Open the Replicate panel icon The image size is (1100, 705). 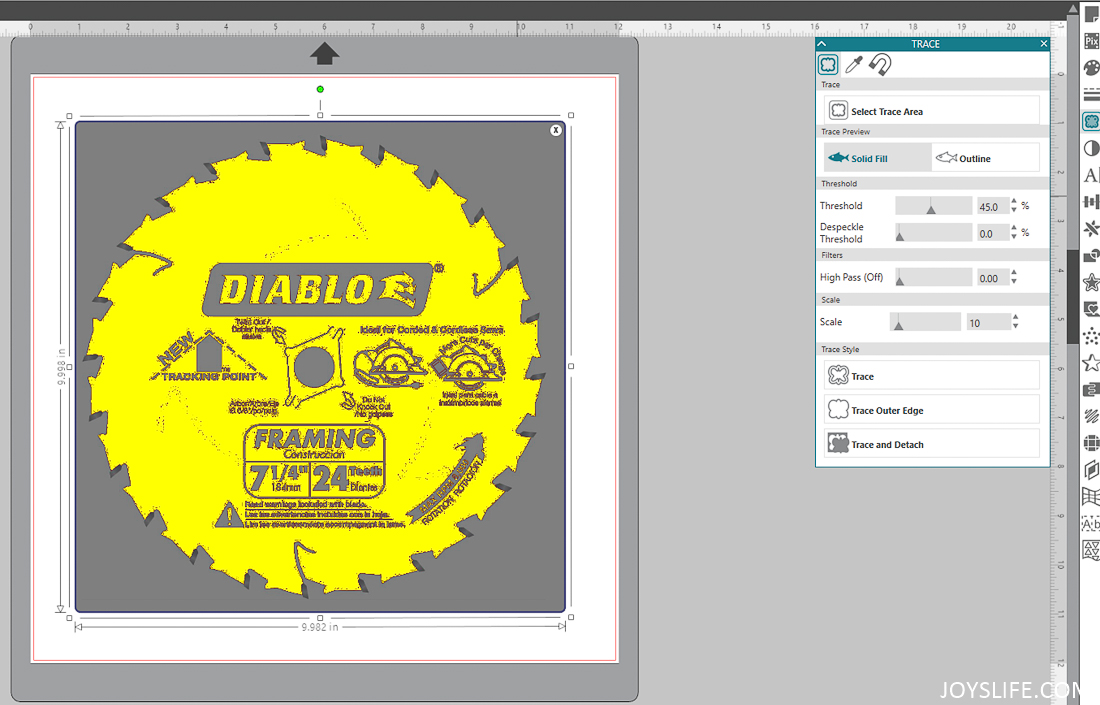tap(1092, 229)
